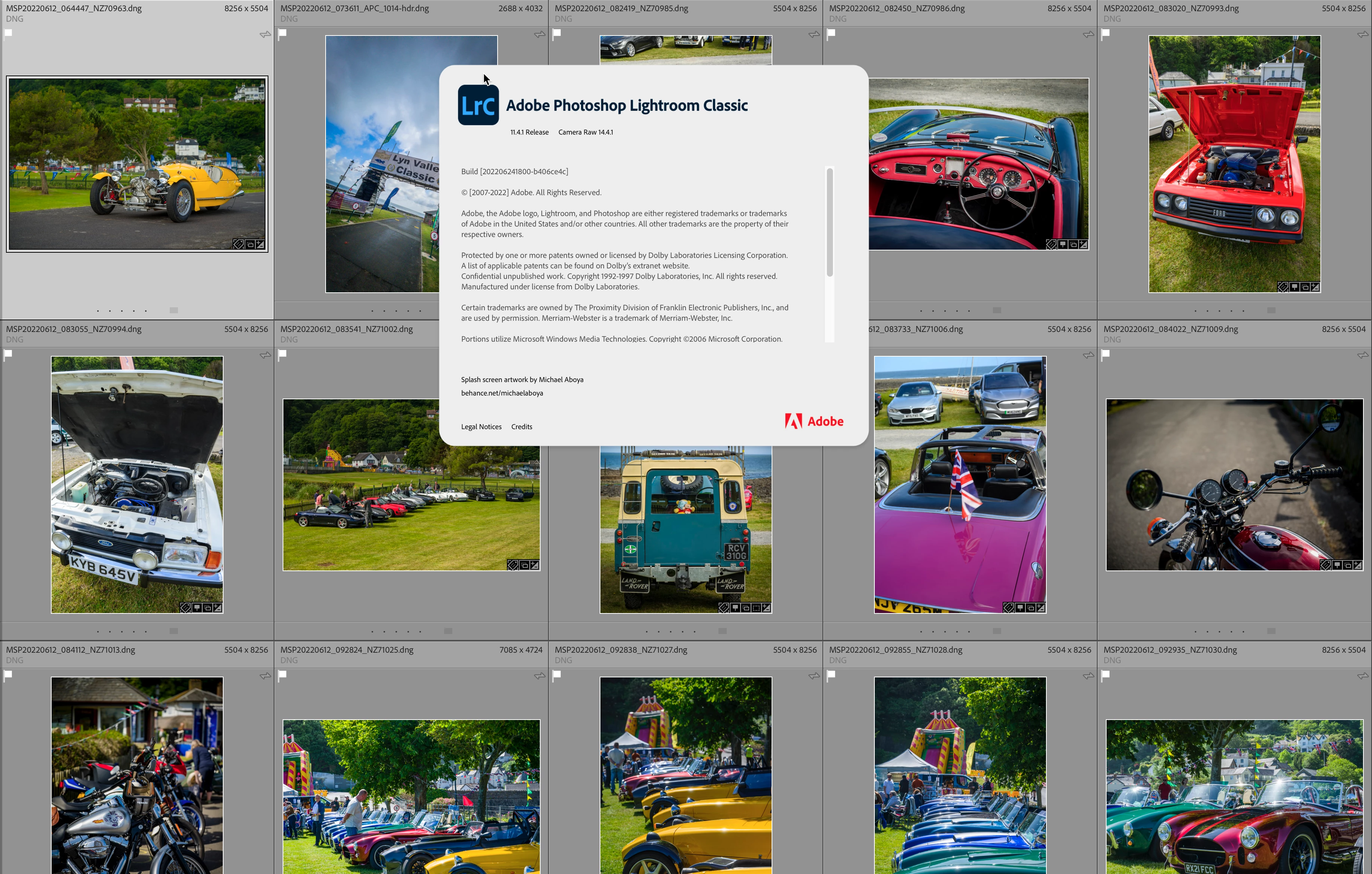The image size is (1372, 874).
Task: Click keyword badge on white Ford KYB 645V photo
Action: (185, 608)
